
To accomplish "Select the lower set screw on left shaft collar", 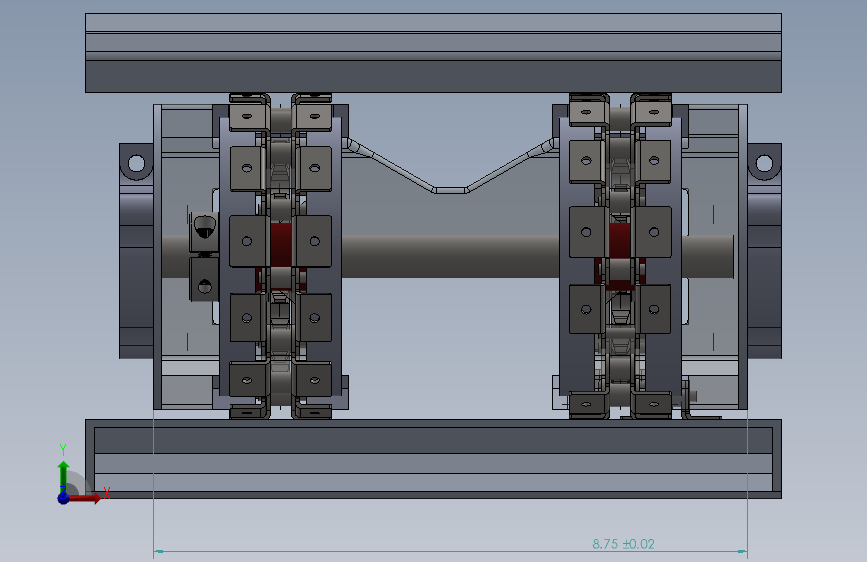I will pyautogui.click(x=205, y=287).
